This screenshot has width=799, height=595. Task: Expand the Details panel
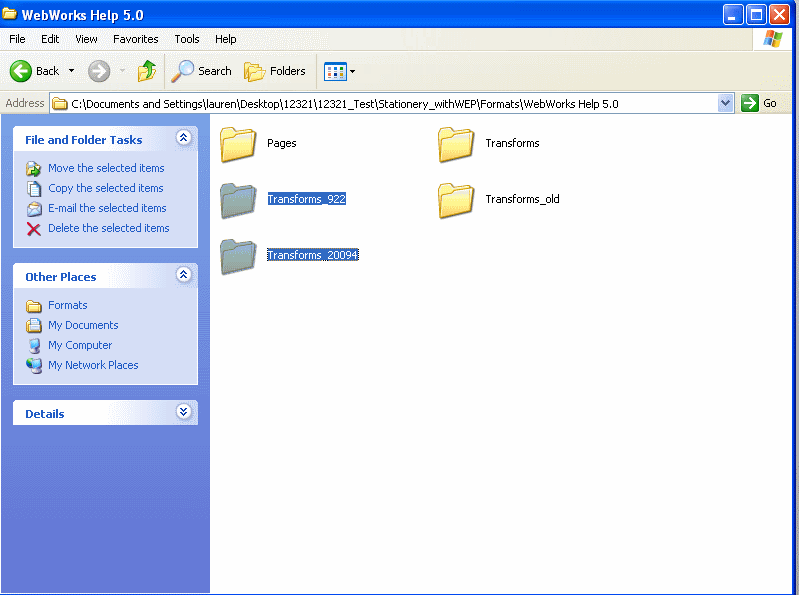(183, 412)
